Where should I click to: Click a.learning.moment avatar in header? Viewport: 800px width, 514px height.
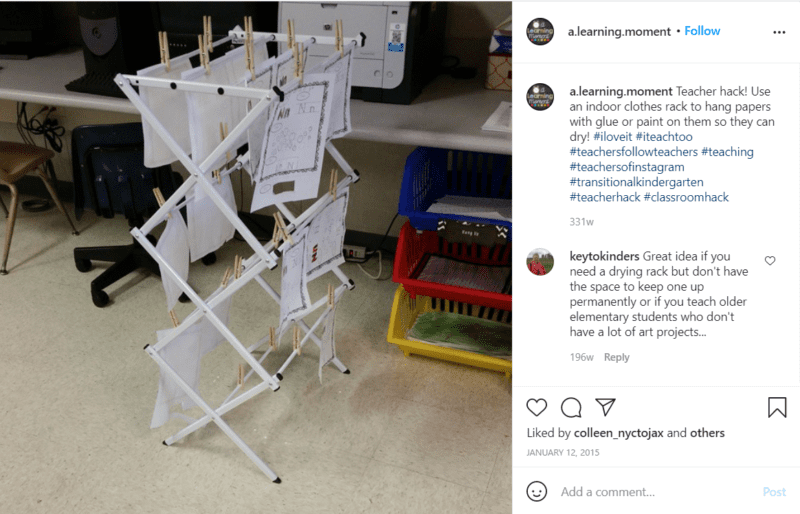540,32
